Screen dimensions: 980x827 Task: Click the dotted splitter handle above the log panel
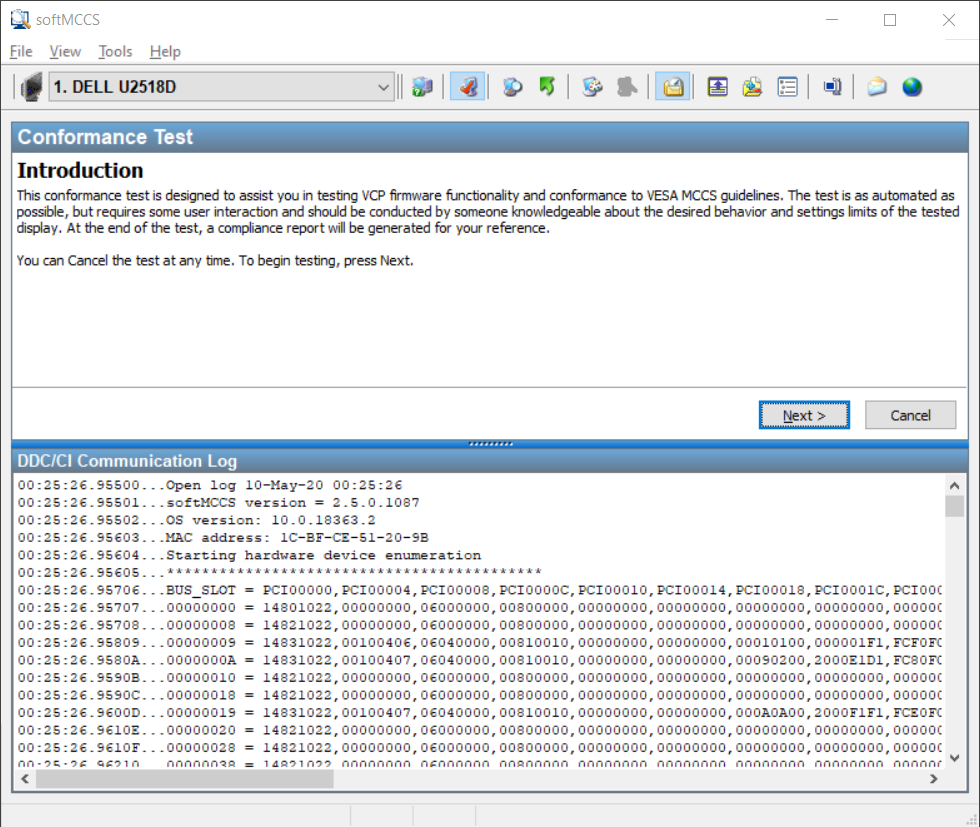tap(490, 444)
